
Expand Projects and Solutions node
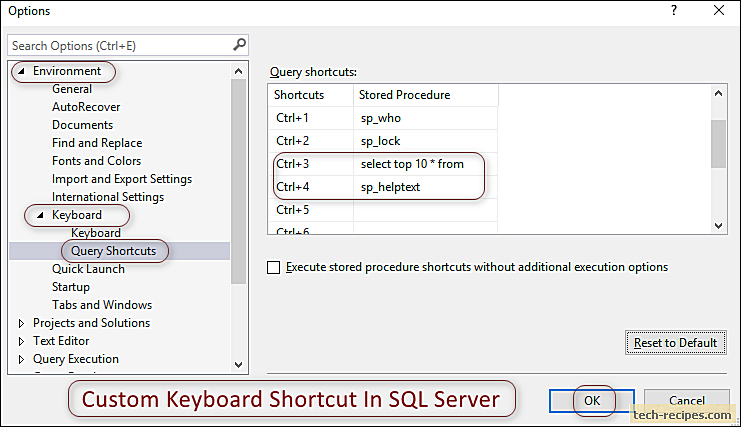[x=21, y=323]
